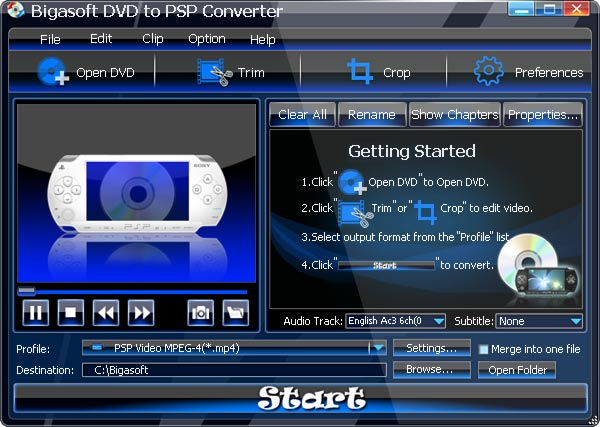Click the 'PSP Video MPEG-4(*.mp4)' profile text
The image size is (600, 427).
point(177,348)
